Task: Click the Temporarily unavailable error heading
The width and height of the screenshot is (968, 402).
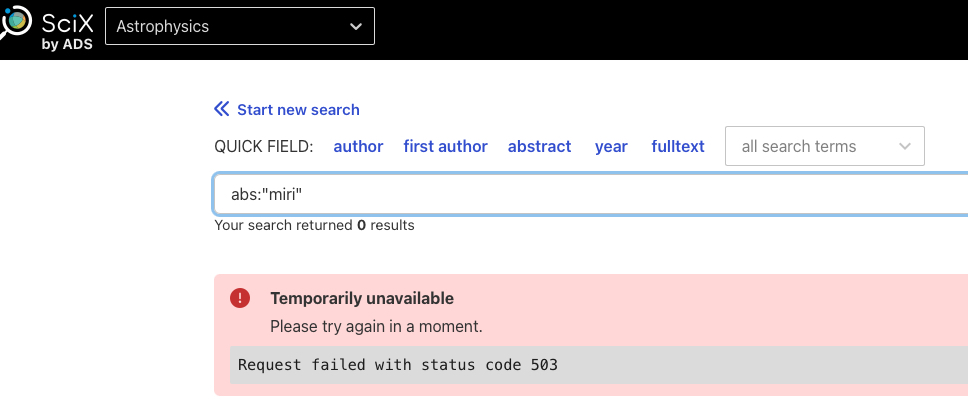Action: tap(362, 298)
